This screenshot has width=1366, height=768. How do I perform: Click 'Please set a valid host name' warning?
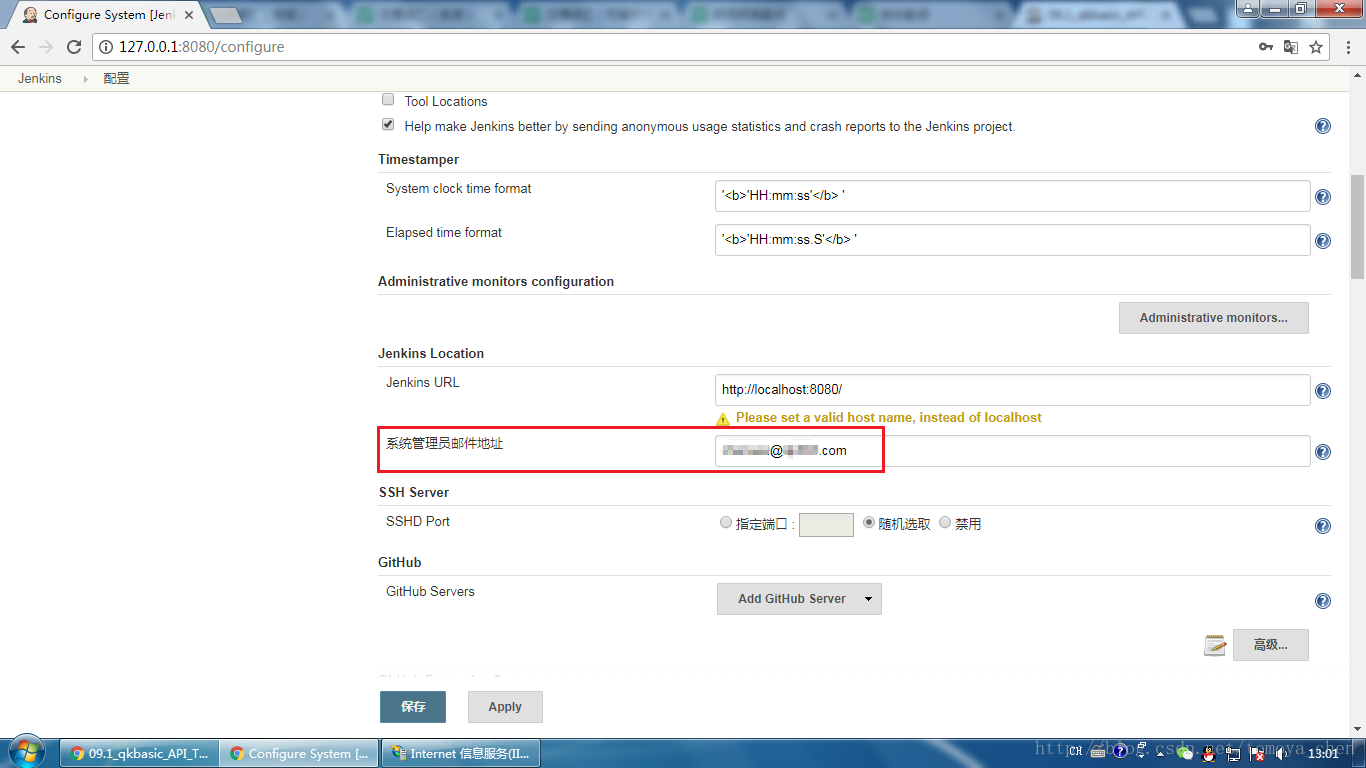[x=888, y=418]
